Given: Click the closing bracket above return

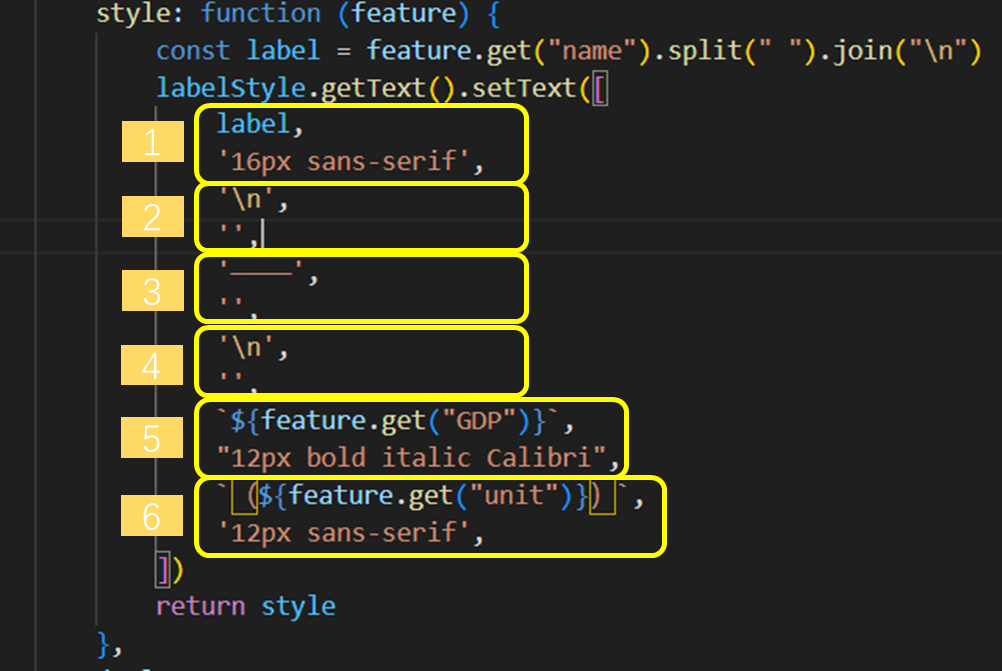Looking at the screenshot, I should (163, 569).
